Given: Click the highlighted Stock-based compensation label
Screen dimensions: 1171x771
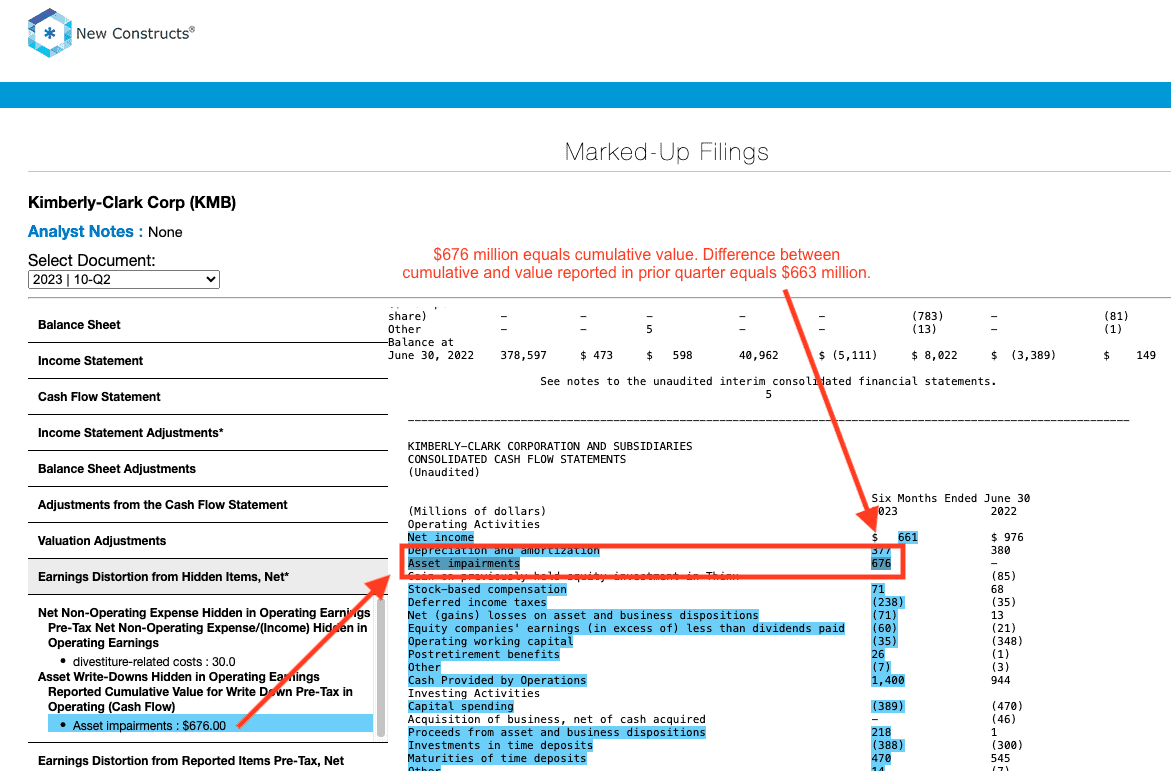Looking at the screenshot, I should point(487,589).
